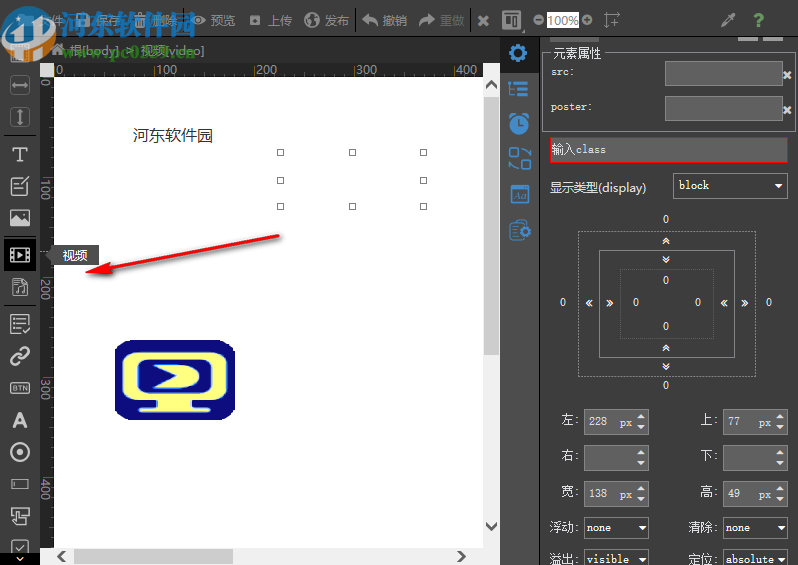Click the 预览 preview button

[214, 20]
